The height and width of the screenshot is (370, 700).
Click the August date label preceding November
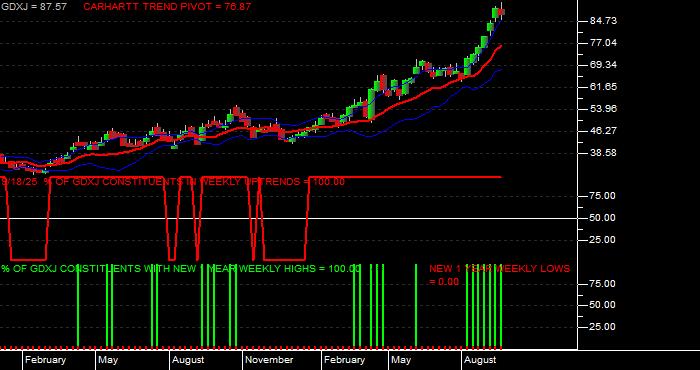coord(188,360)
